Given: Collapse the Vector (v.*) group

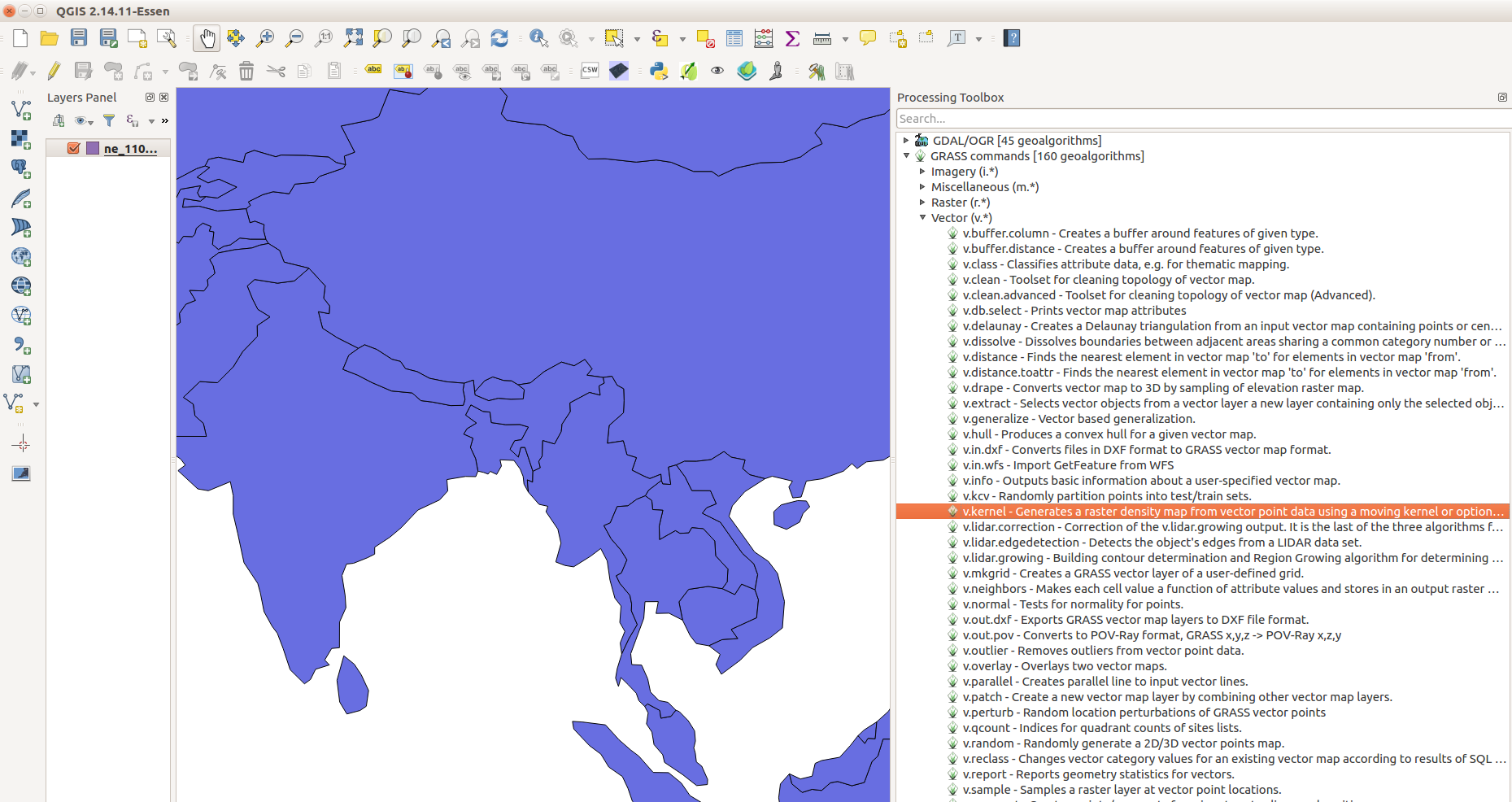Looking at the screenshot, I should click(922, 218).
